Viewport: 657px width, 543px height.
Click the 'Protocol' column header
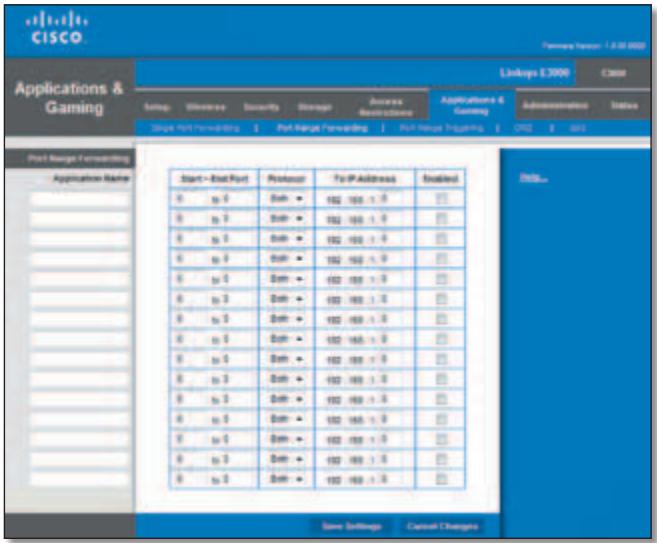[x=287, y=179]
